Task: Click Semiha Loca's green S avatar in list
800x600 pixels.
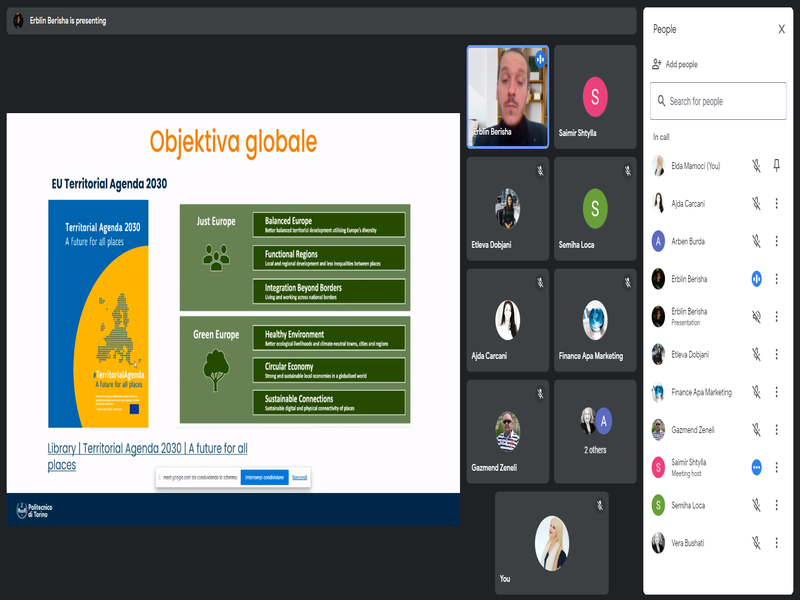Action: (x=658, y=505)
